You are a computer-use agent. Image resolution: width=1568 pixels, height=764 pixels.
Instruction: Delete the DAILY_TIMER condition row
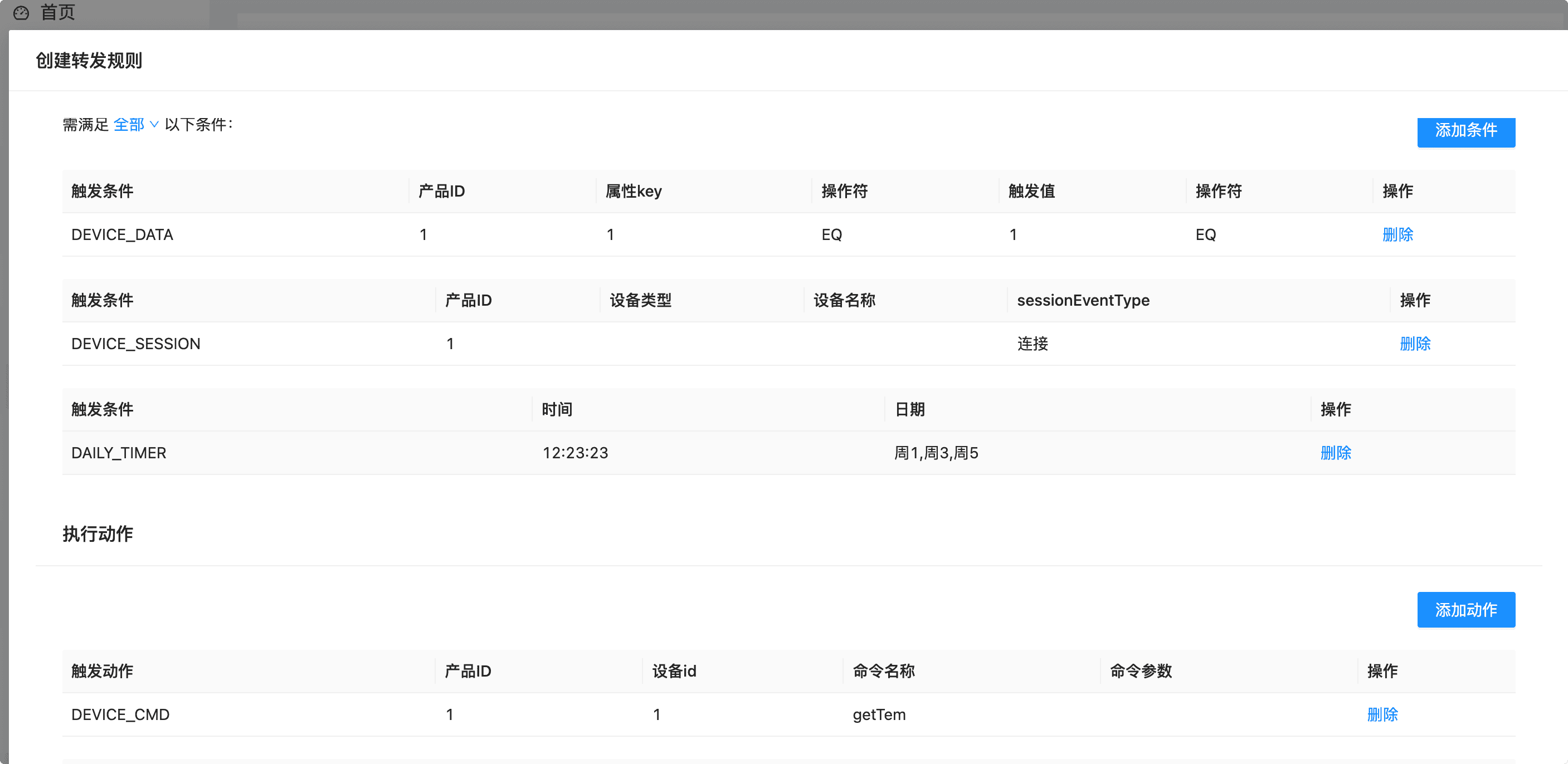(1336, 453)
